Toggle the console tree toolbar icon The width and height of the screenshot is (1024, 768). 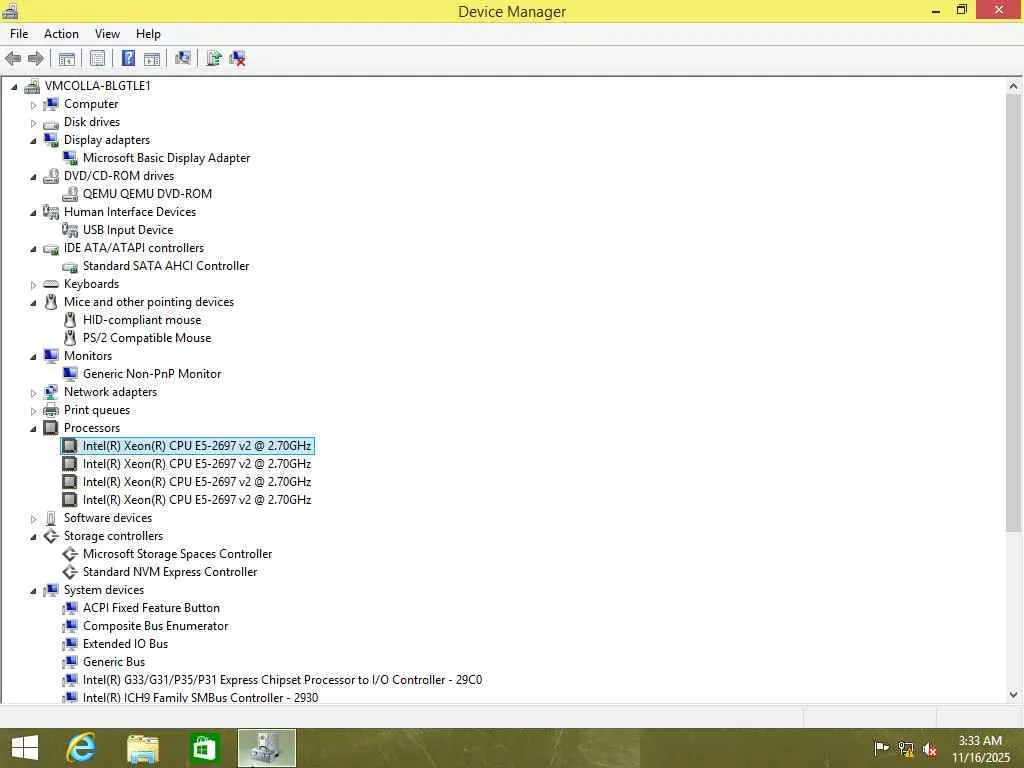67,59
